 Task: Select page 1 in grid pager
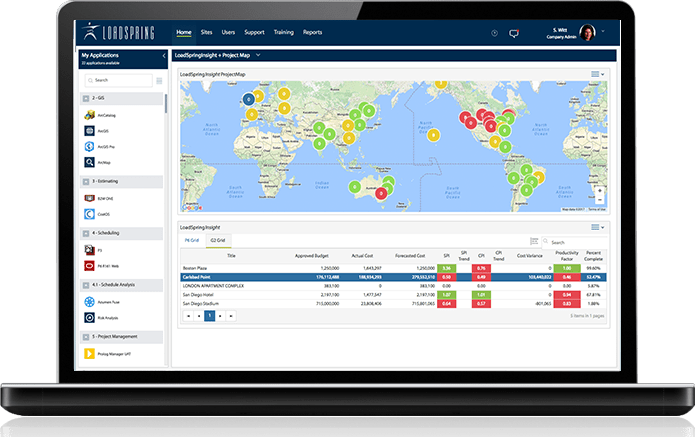tap(210, 316)
